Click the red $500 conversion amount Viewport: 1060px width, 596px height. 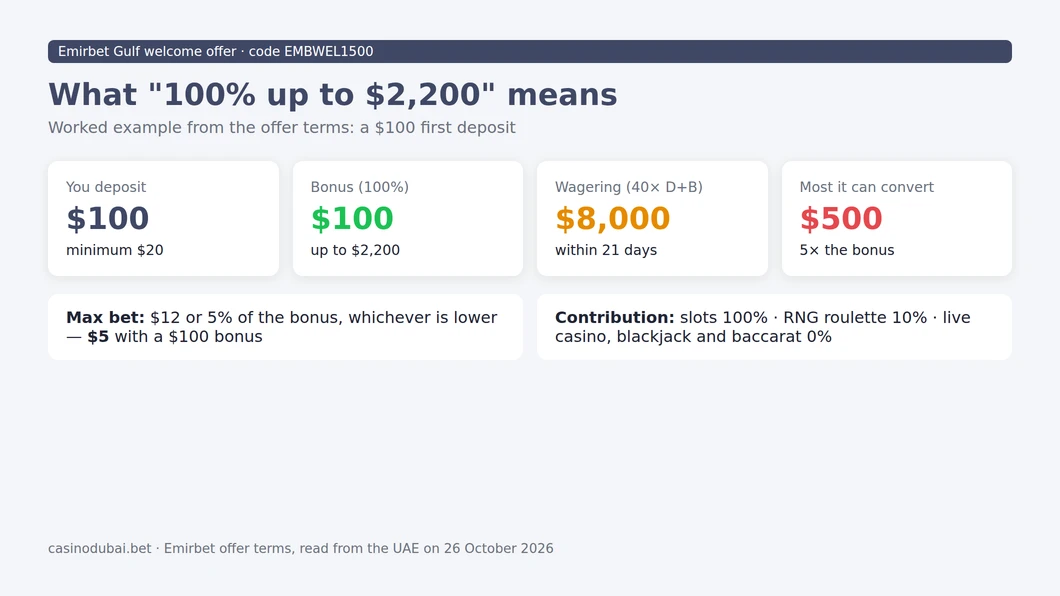click(841, 218)
